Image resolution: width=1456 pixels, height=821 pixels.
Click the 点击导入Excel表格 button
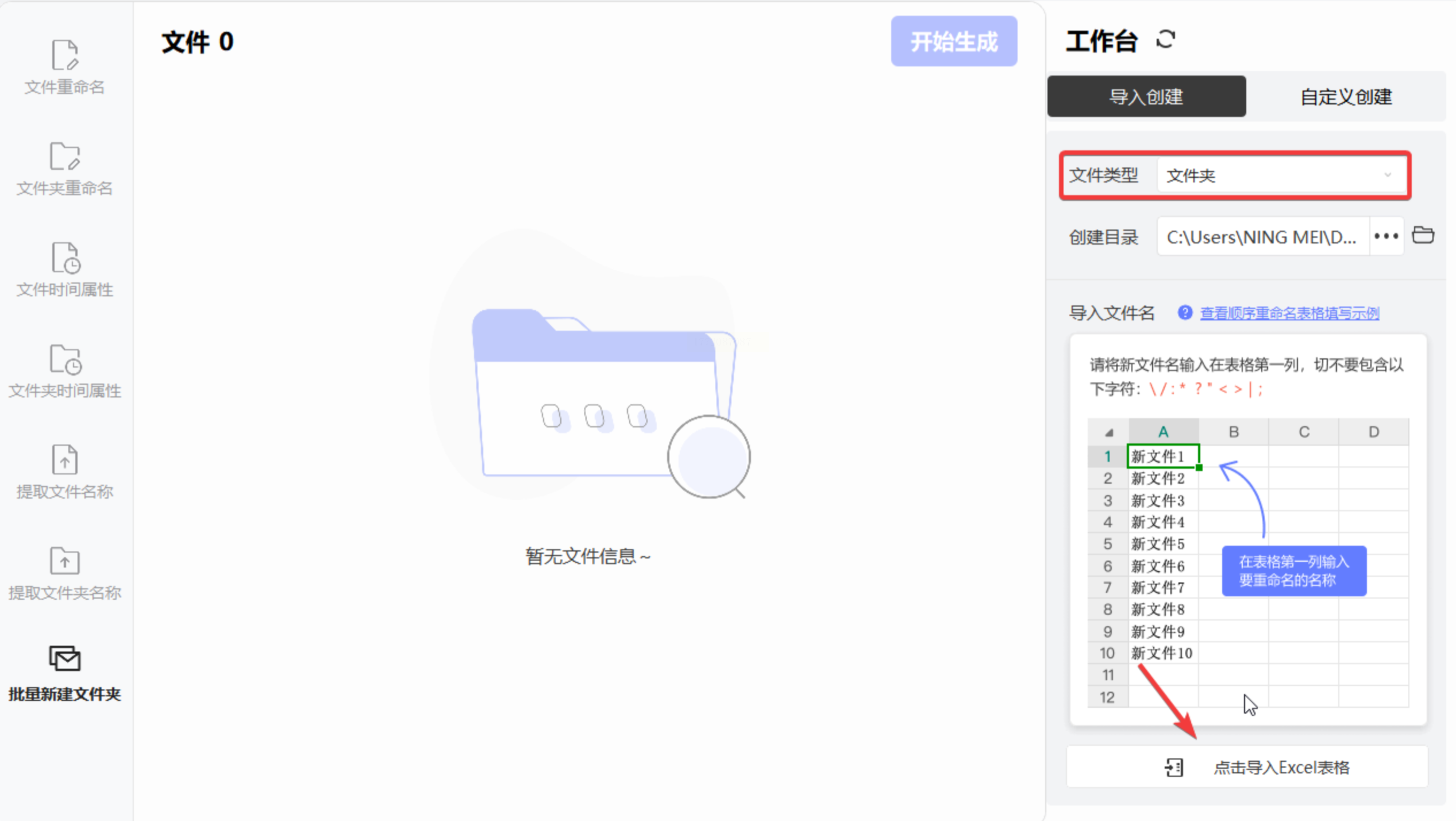pos(1281,768)
